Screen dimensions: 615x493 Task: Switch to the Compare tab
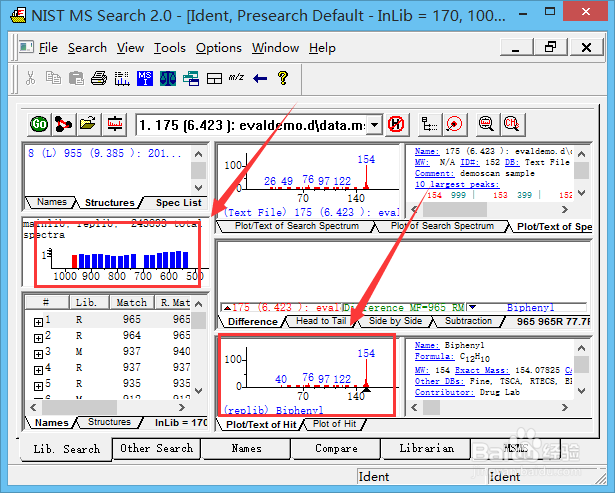[x=336, y=448]
